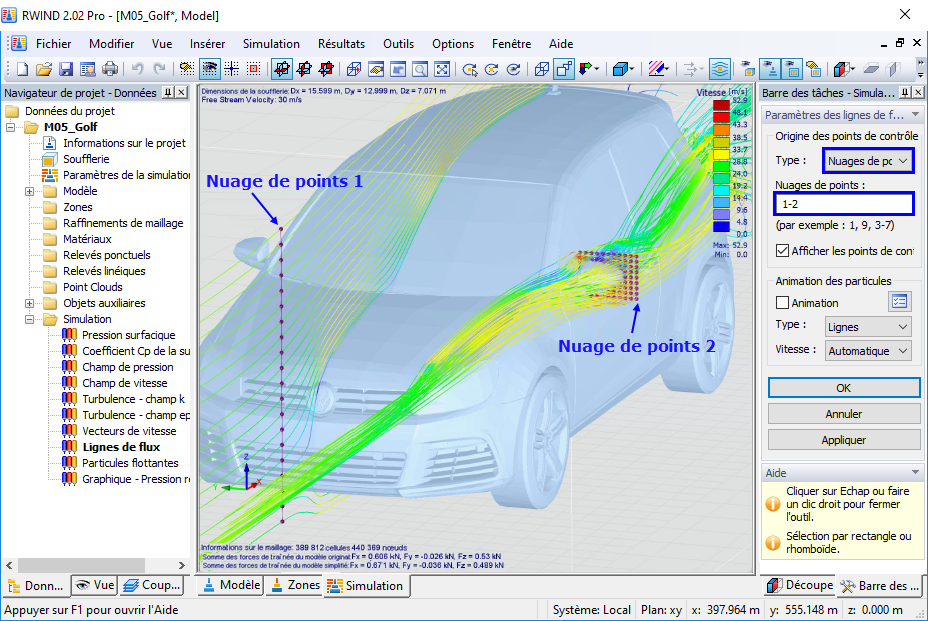
Task: Open the Insérer menu
Action: (207, 44)
